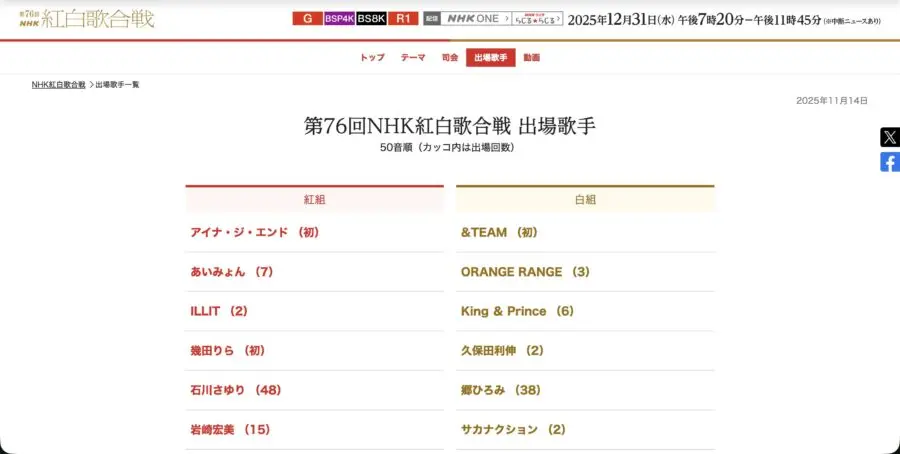This screenshot has height=454, width=900.
Task: Open the アイナ・ジ・エンド artist entry
Action: pyautogui.click(x=254, y=232)
